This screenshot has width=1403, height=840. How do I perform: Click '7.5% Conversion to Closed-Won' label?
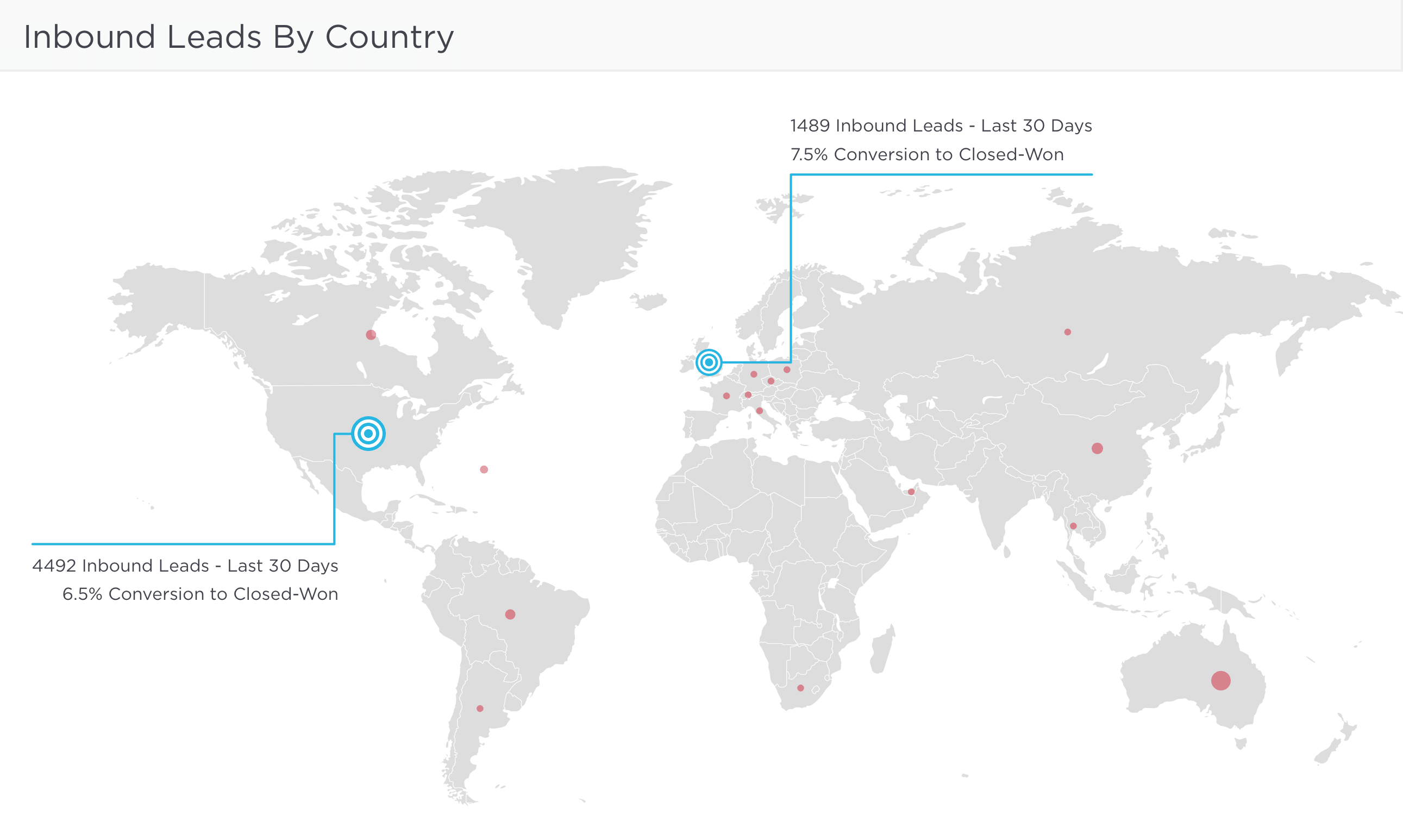point(926,154)
